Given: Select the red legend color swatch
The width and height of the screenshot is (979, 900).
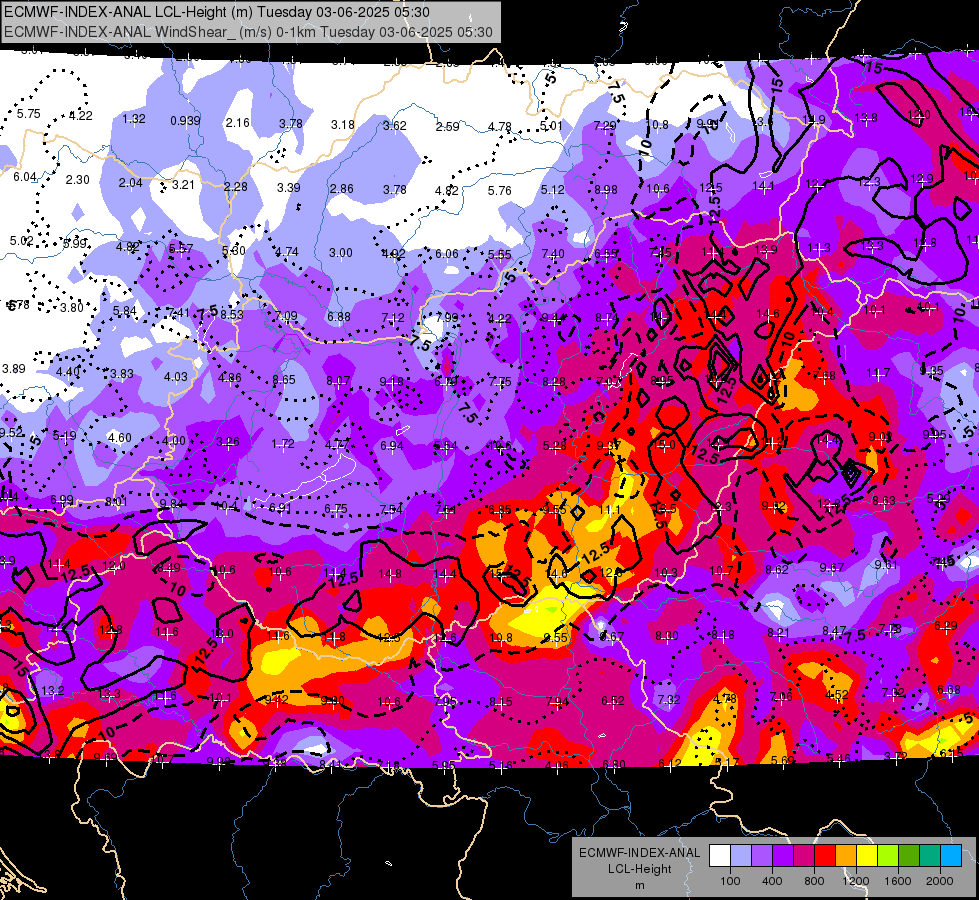Looking at the screenshot, I should pyautogui.click(x=825, y=856).
